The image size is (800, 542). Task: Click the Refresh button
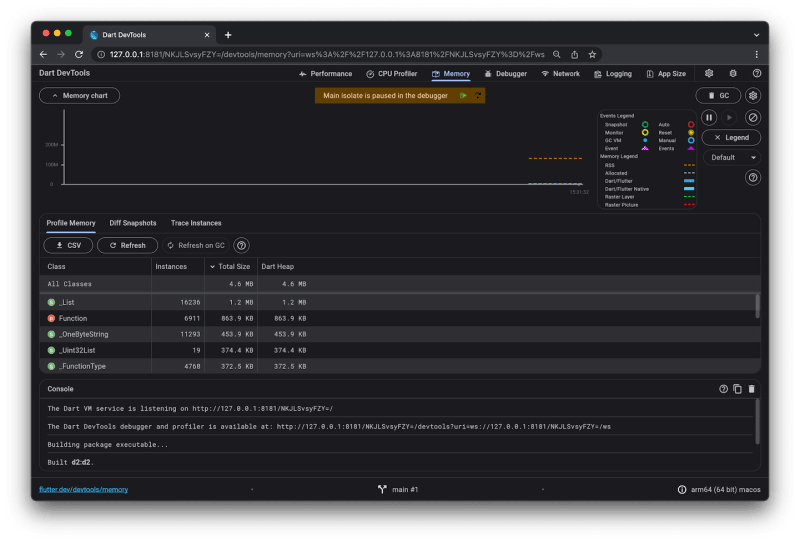click(x=128, y=245)
